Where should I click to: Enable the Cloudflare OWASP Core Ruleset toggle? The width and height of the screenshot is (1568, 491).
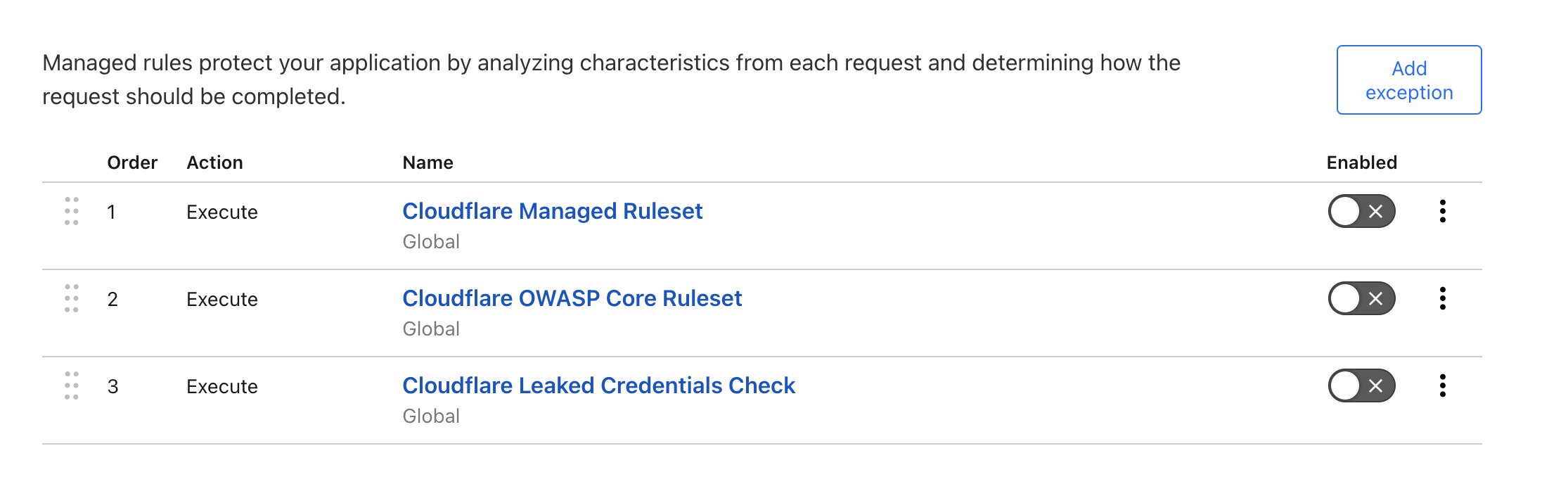[1360, 299]
